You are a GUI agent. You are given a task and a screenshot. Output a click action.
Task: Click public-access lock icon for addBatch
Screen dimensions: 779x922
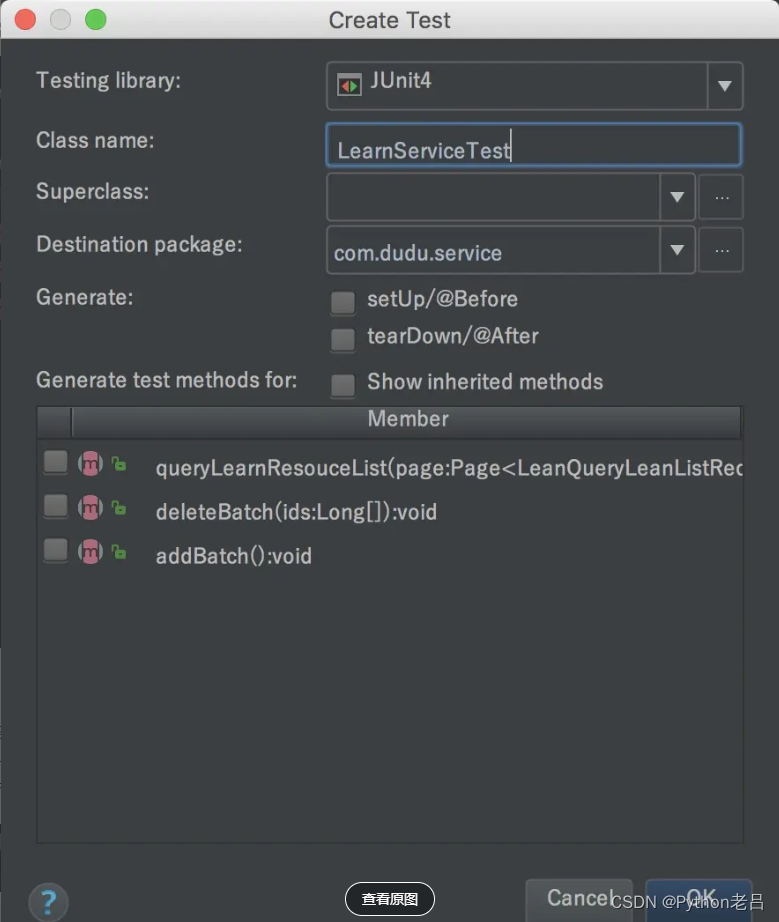[x=119, y=552]
